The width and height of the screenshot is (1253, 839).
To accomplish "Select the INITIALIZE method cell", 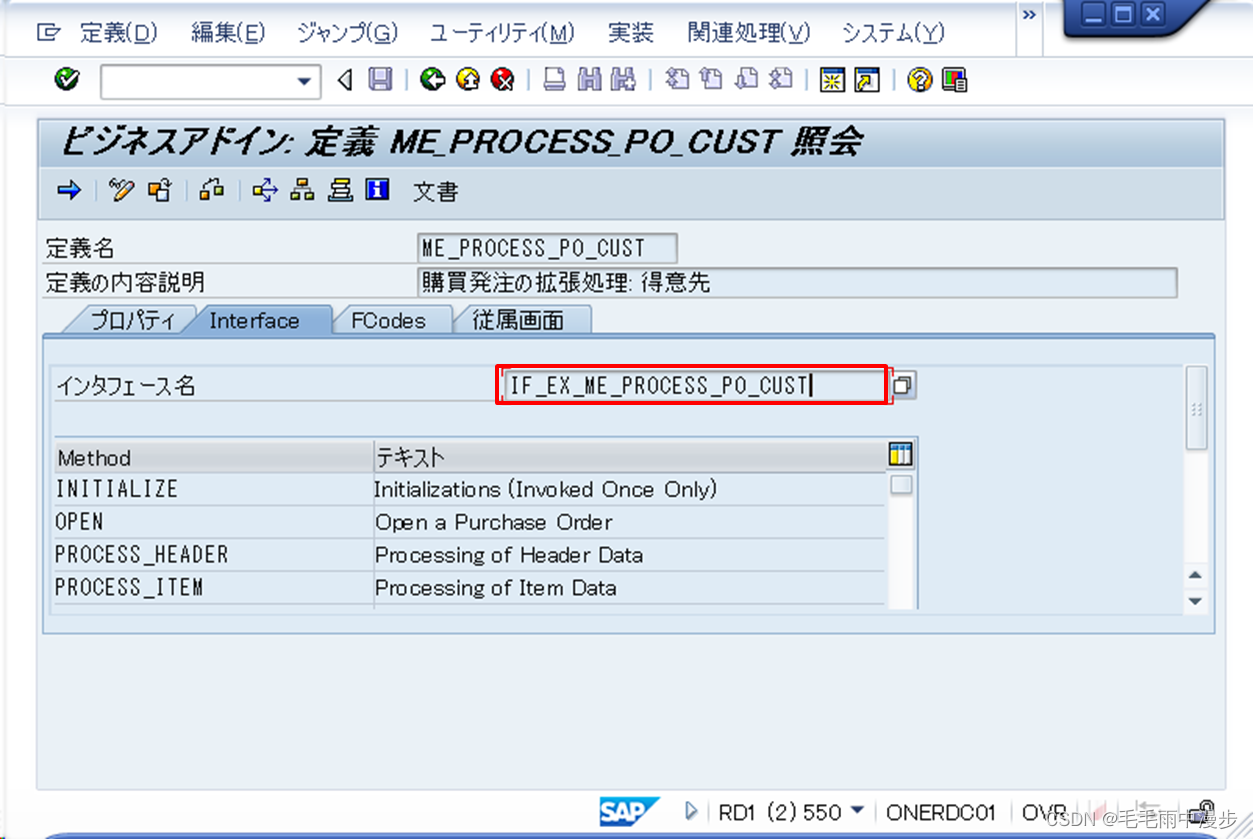I will tap(213, 489).
